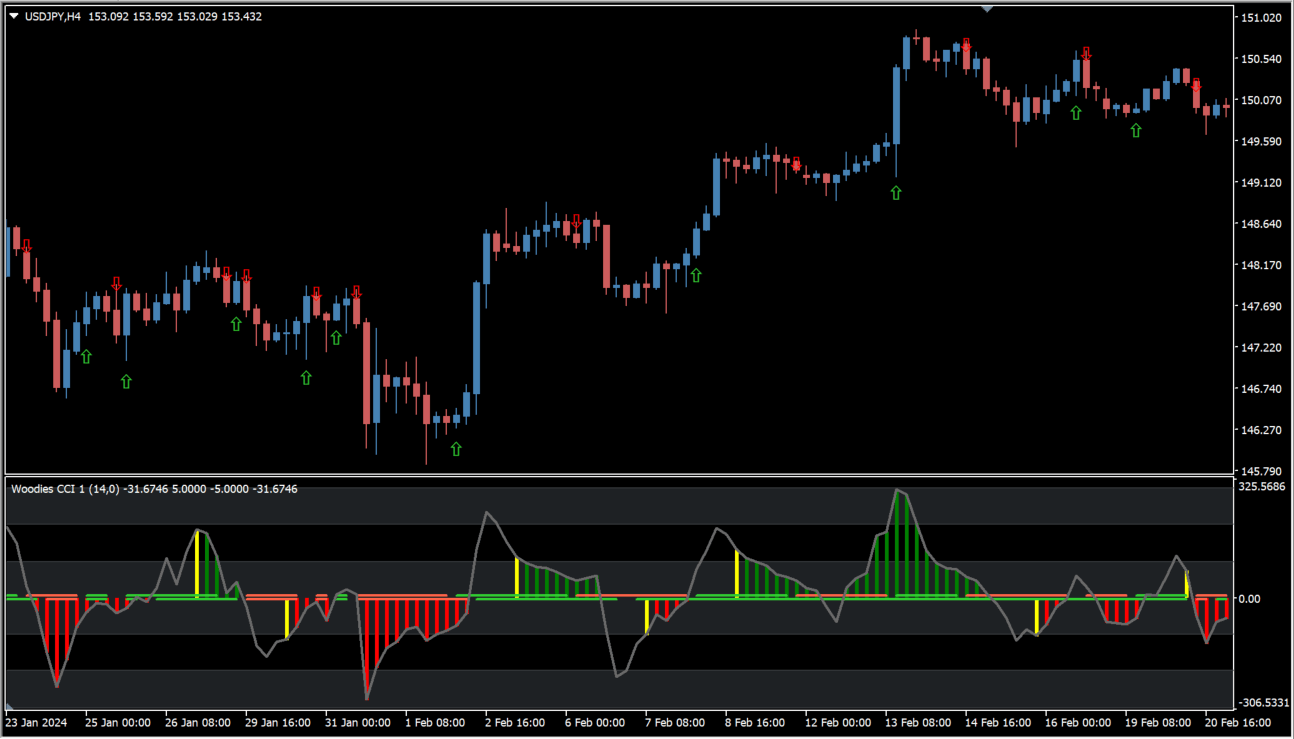Click the lowest green buy arrow on chart
The width and height of the screenshot is (1294, 739).
click(x=456, y=449)
